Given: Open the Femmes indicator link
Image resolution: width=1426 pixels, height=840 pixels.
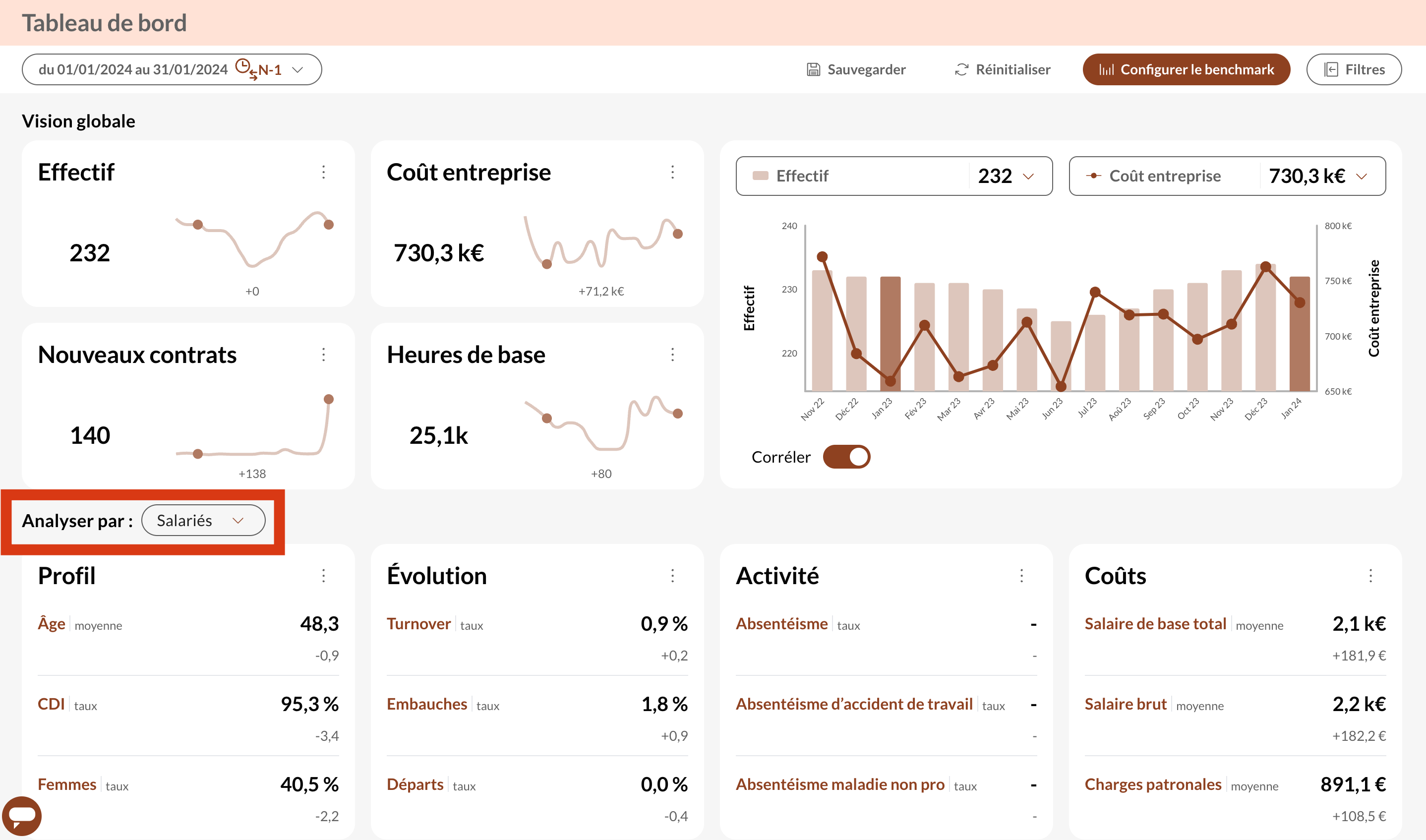Looking at the screenshot, I should point(67,784).
